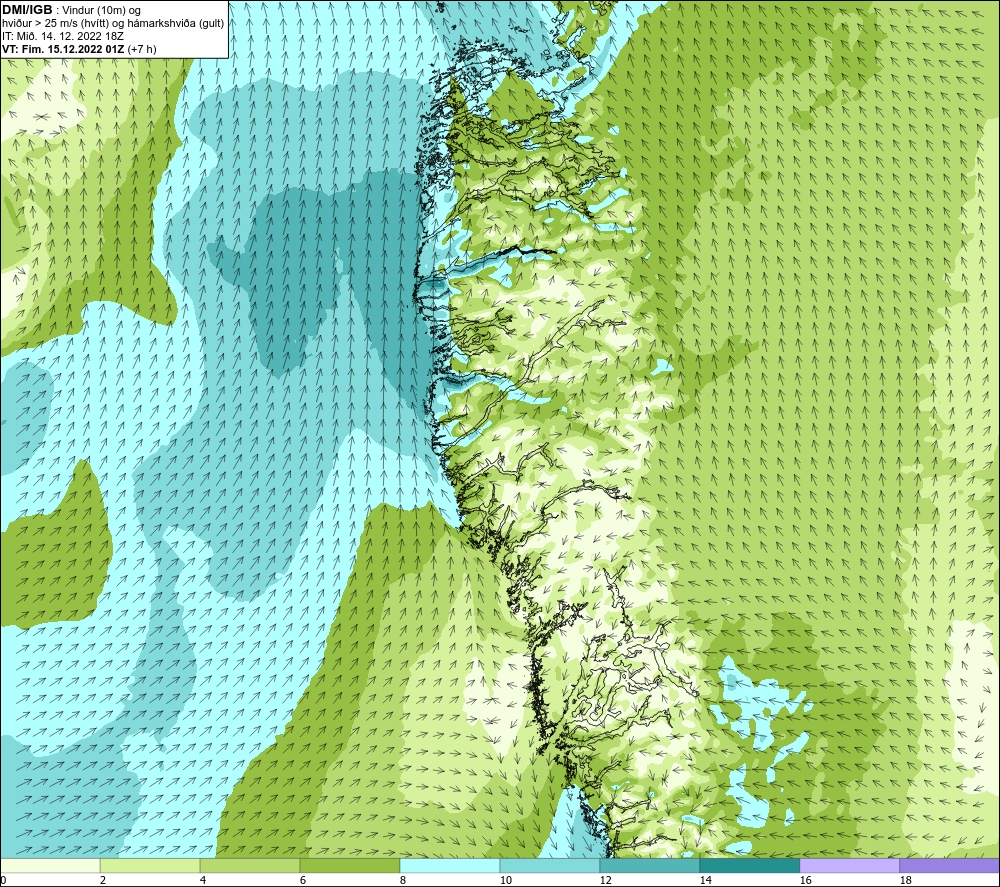
Task: Click the 'IT: Mið. 14. 12. 2022 18Z' line
Action: [62, 36]
